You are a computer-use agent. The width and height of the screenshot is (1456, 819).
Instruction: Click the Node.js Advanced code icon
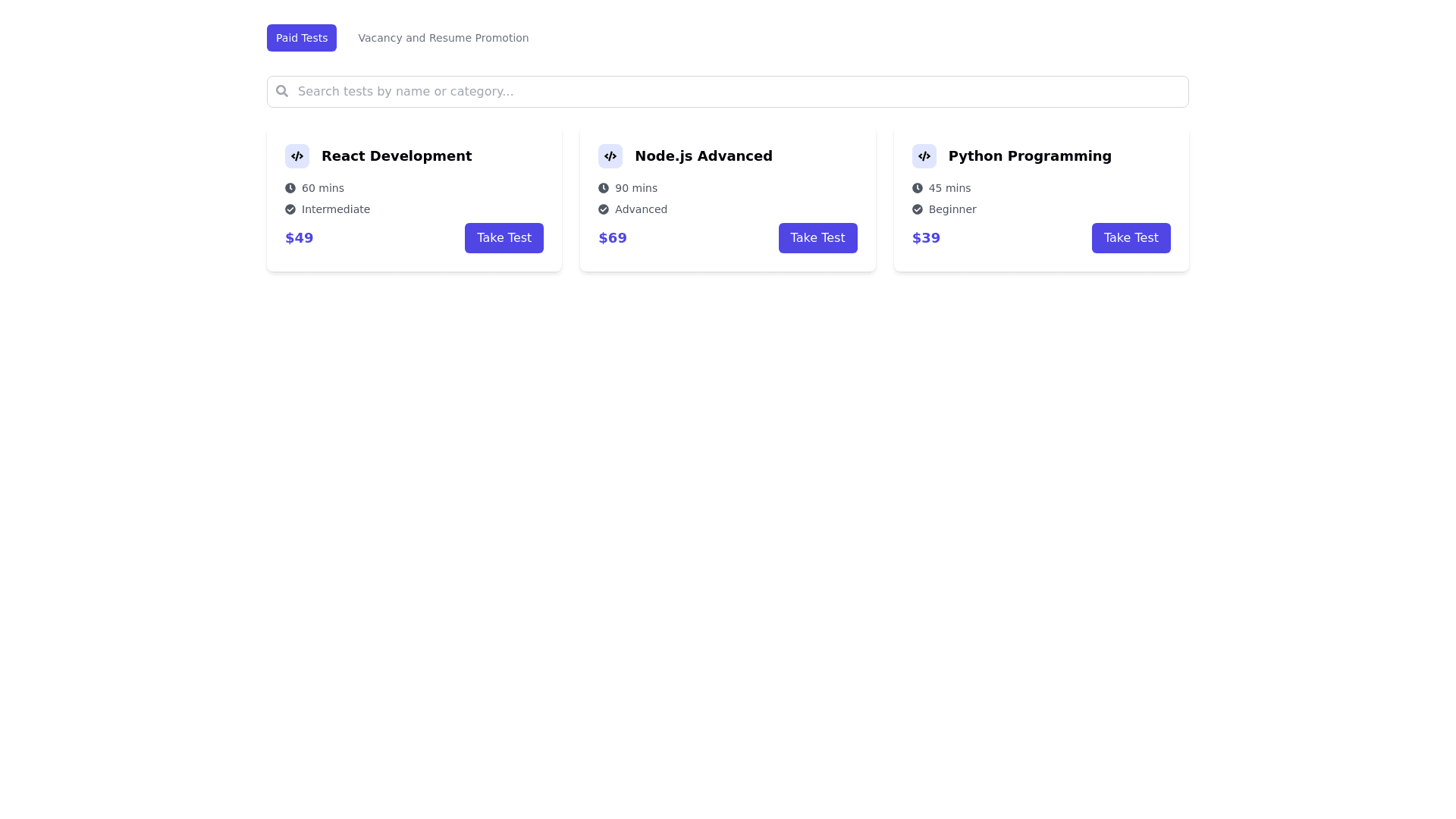click(x=610, y=156)
